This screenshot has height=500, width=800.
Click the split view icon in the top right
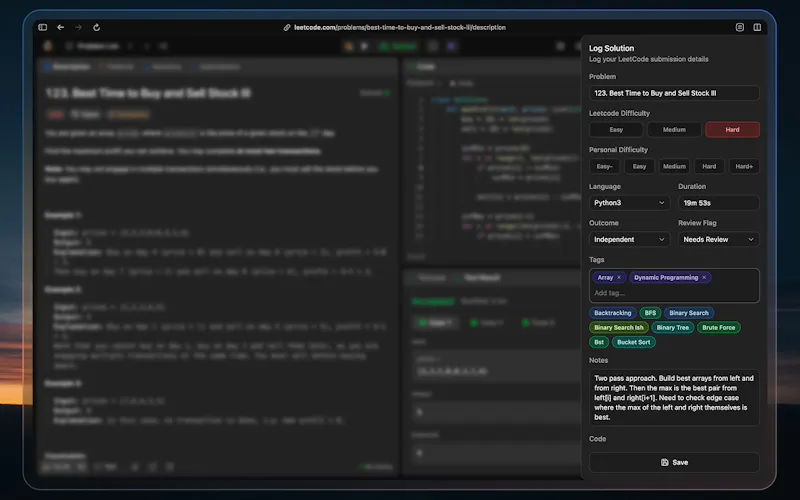[x=757, y=27]
